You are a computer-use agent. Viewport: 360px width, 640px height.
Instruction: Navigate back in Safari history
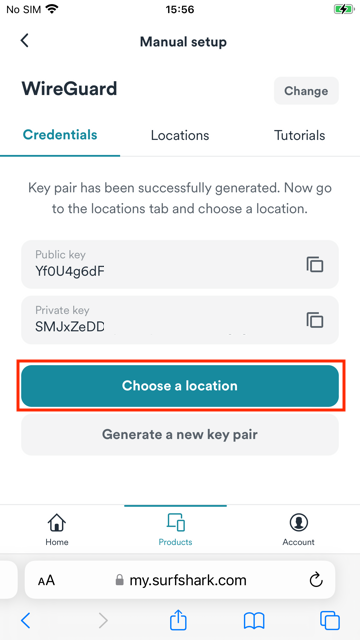[x=25, y=621]
